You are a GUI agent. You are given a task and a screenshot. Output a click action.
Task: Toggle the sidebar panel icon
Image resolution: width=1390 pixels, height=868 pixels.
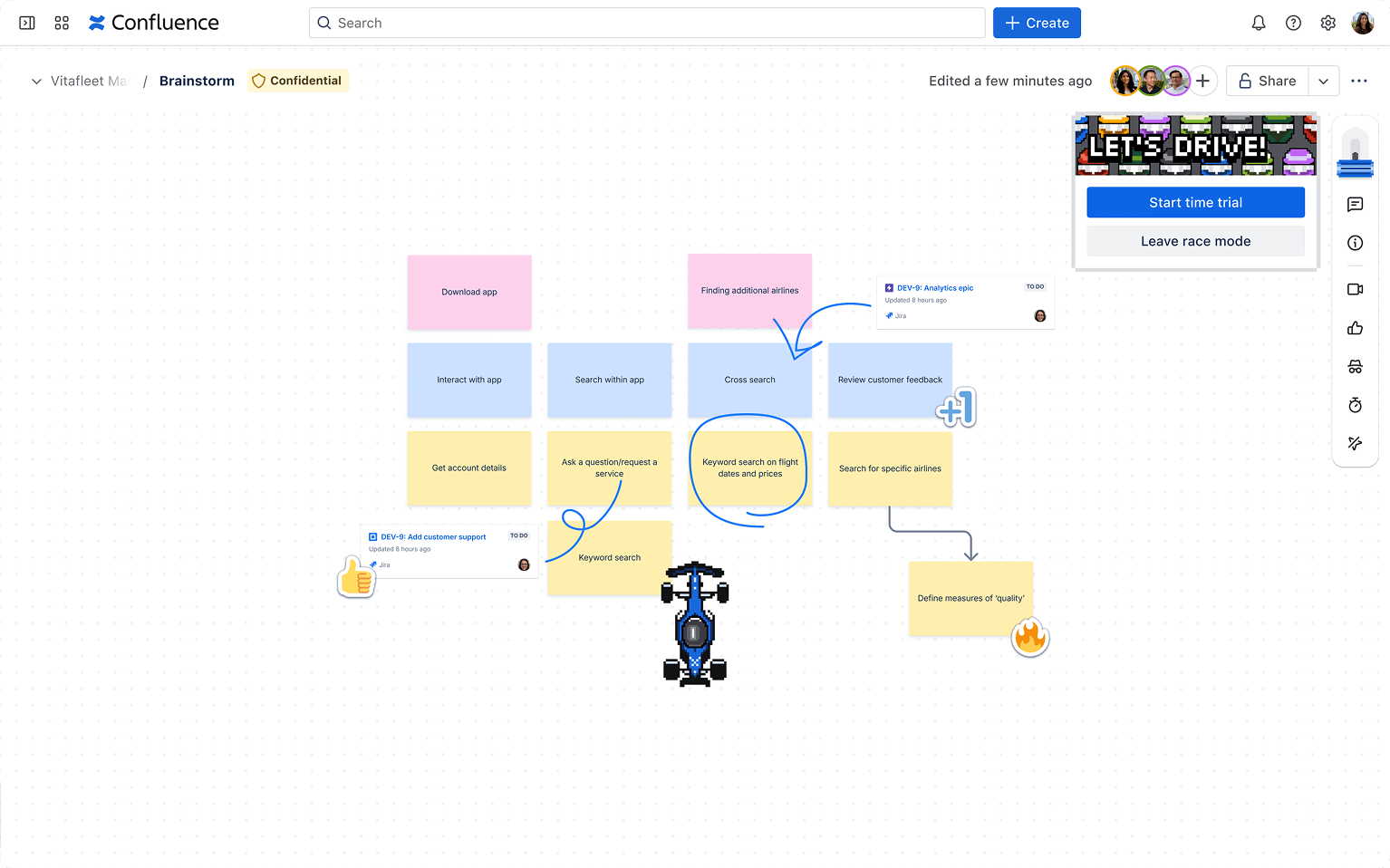[x=27, y=23]
